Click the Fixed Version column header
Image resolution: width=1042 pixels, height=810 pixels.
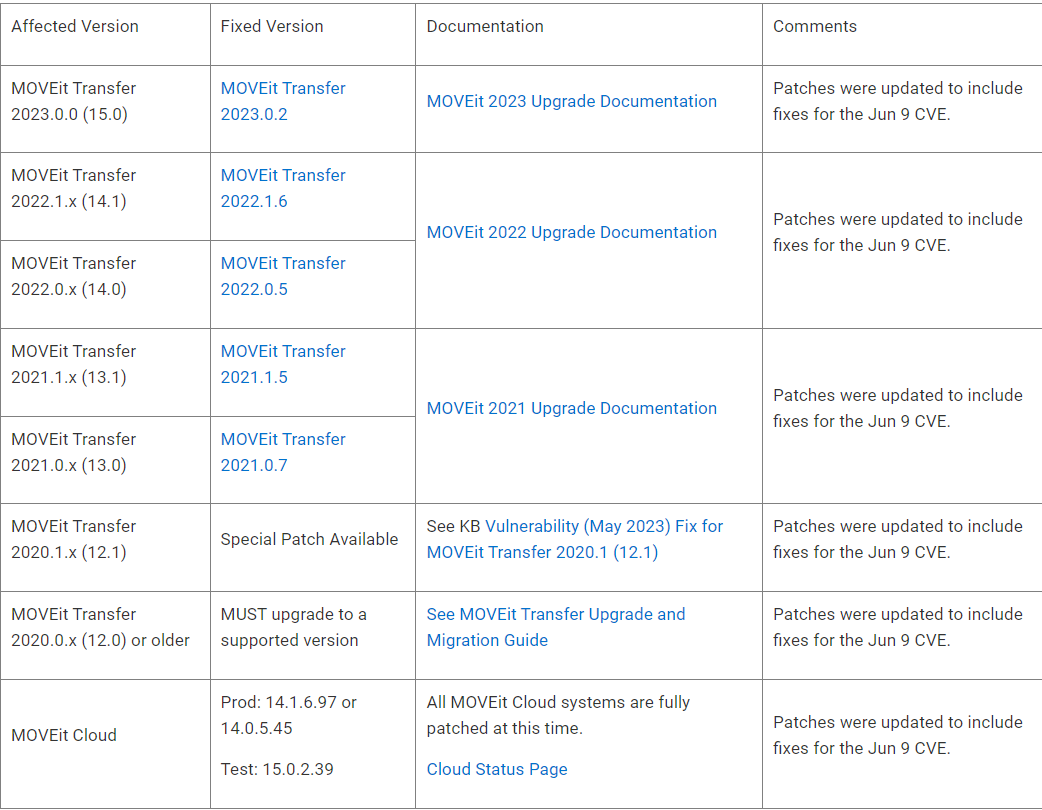pos(272,27)
